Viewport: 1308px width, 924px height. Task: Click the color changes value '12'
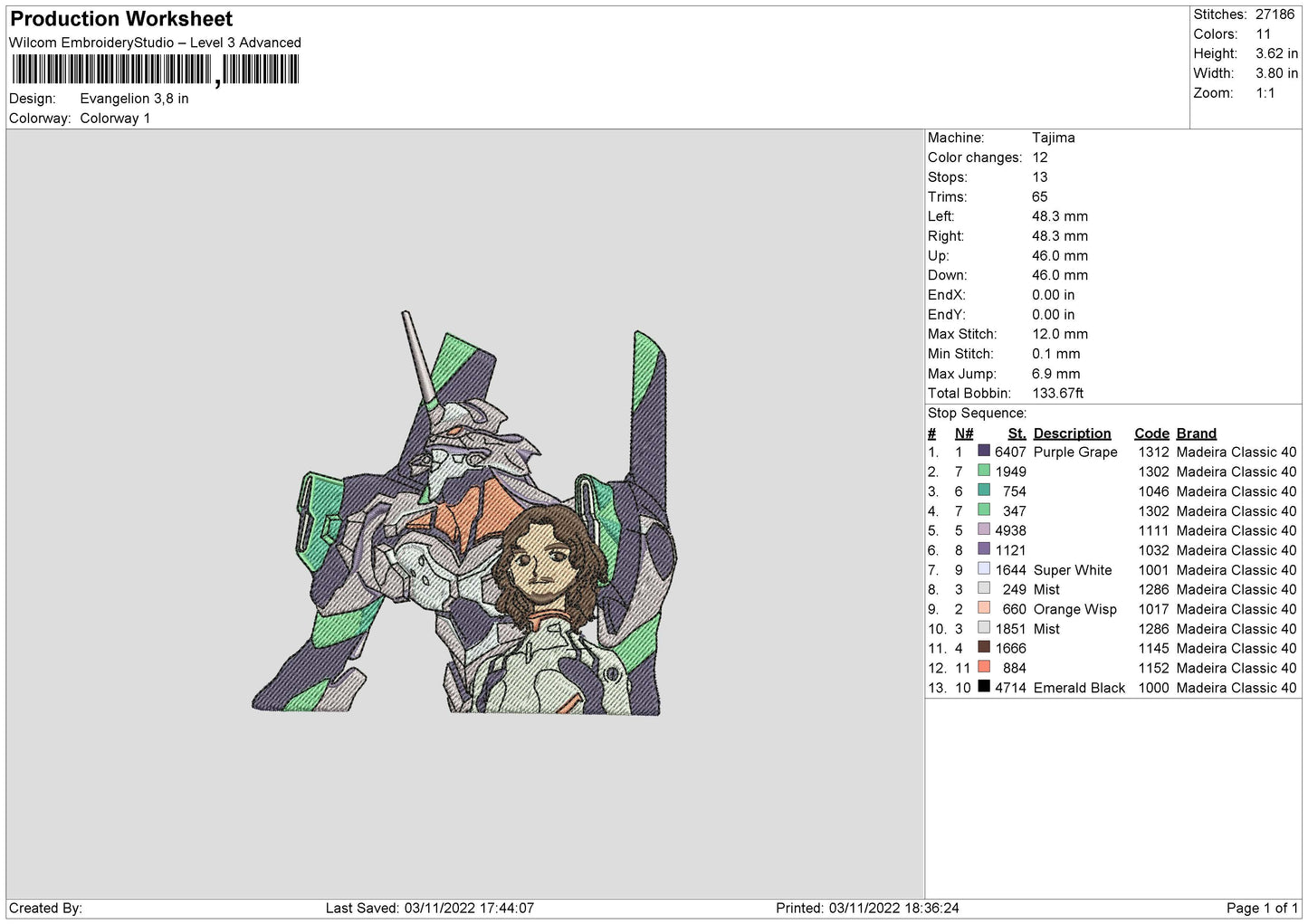coord(1040,157)
